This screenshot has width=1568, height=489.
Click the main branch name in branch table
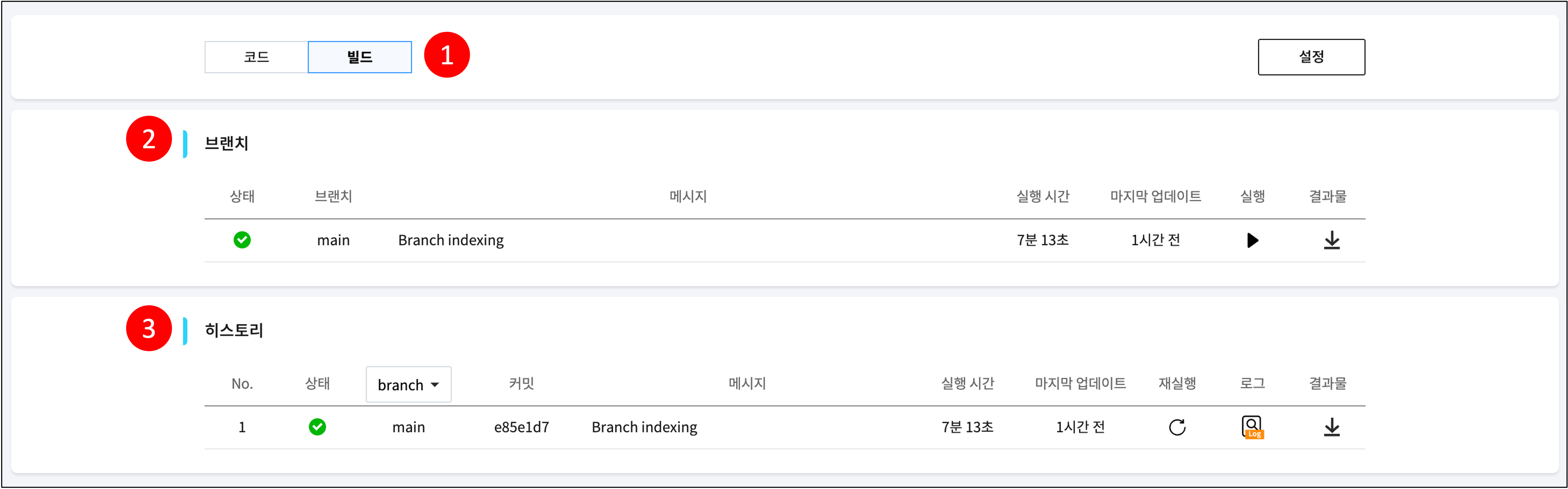333,240
